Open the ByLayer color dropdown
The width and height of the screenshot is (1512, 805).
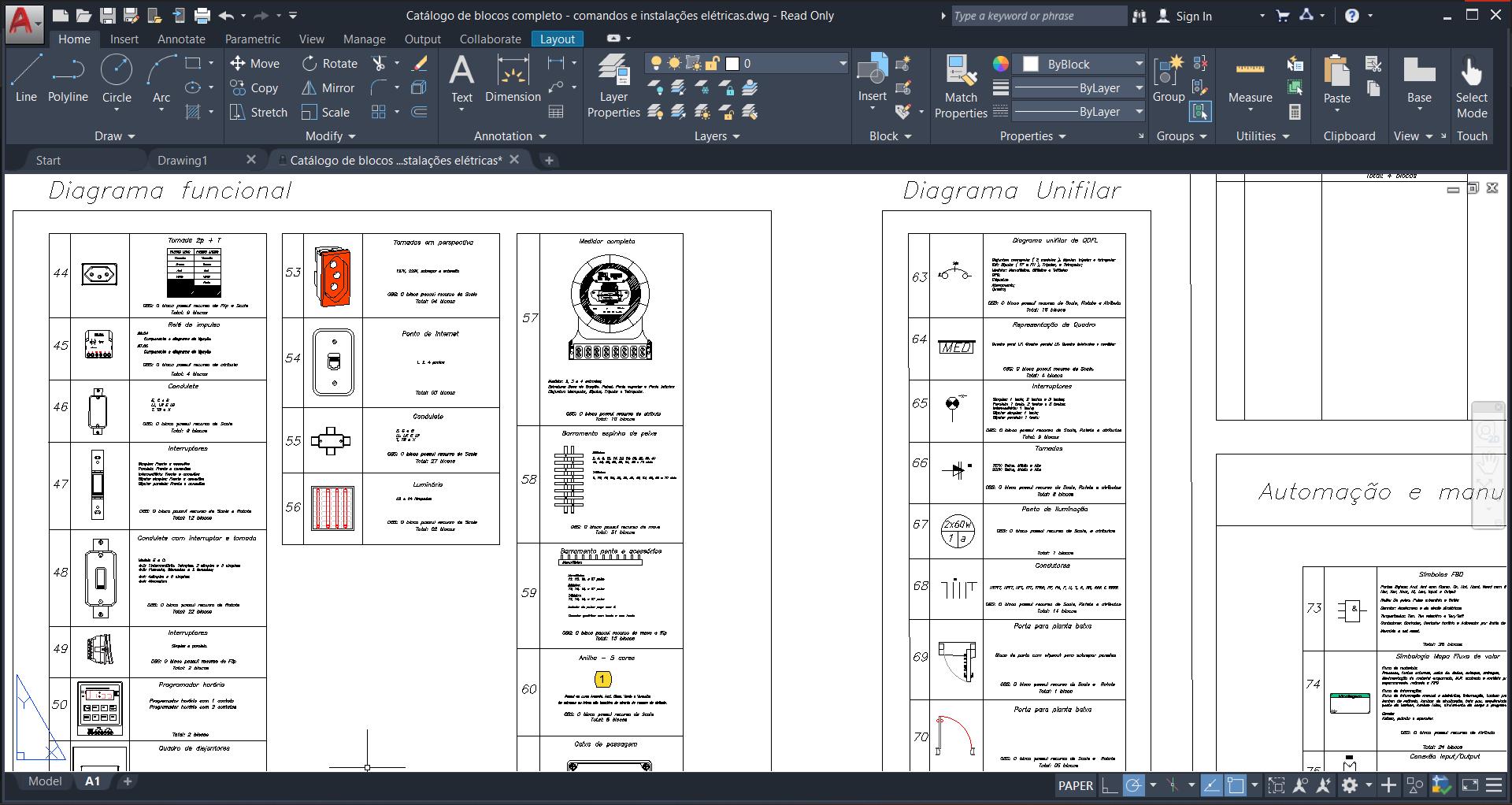[x=1079, y=63]
